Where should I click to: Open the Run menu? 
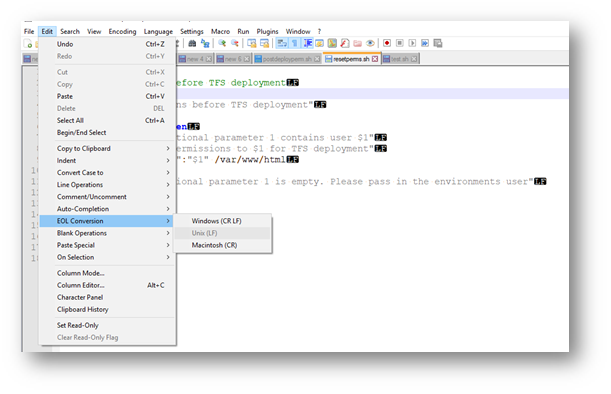point(243,32)
